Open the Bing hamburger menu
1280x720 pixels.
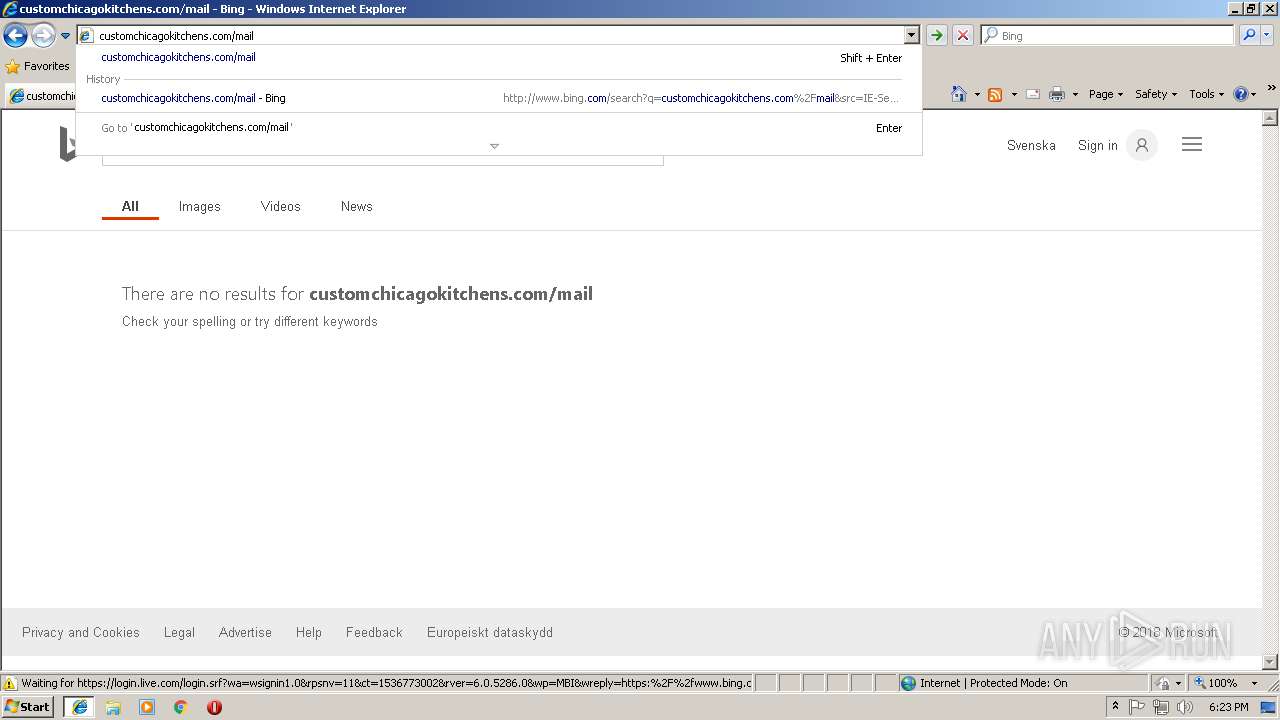[1192, 145]
